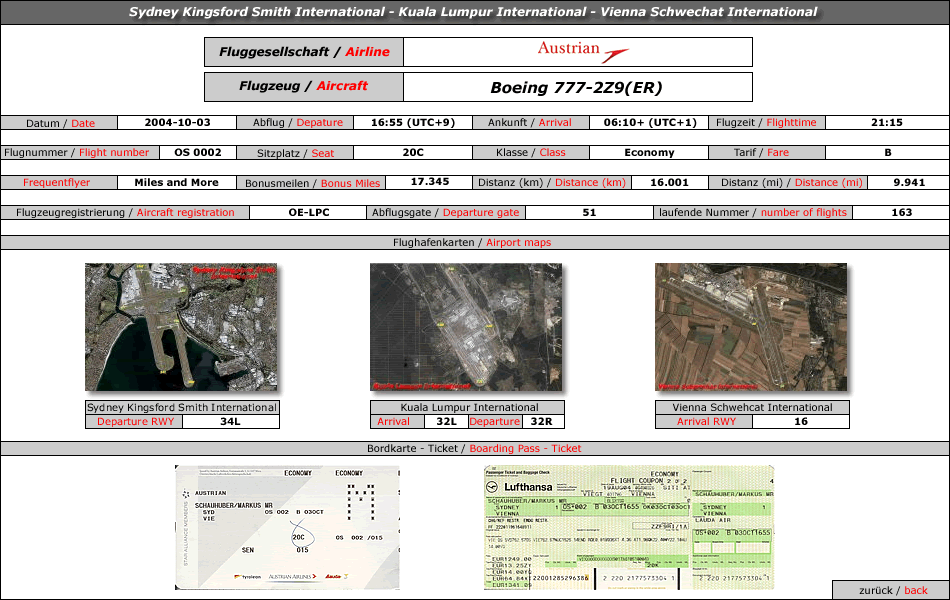
Task: Select Sydney departure runway 34L
Action: (x=230, y=422)
